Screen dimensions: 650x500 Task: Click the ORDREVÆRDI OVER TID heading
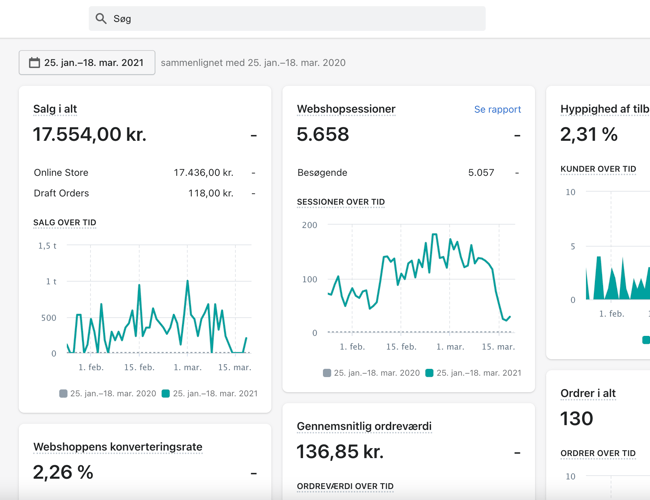[345, 486]
